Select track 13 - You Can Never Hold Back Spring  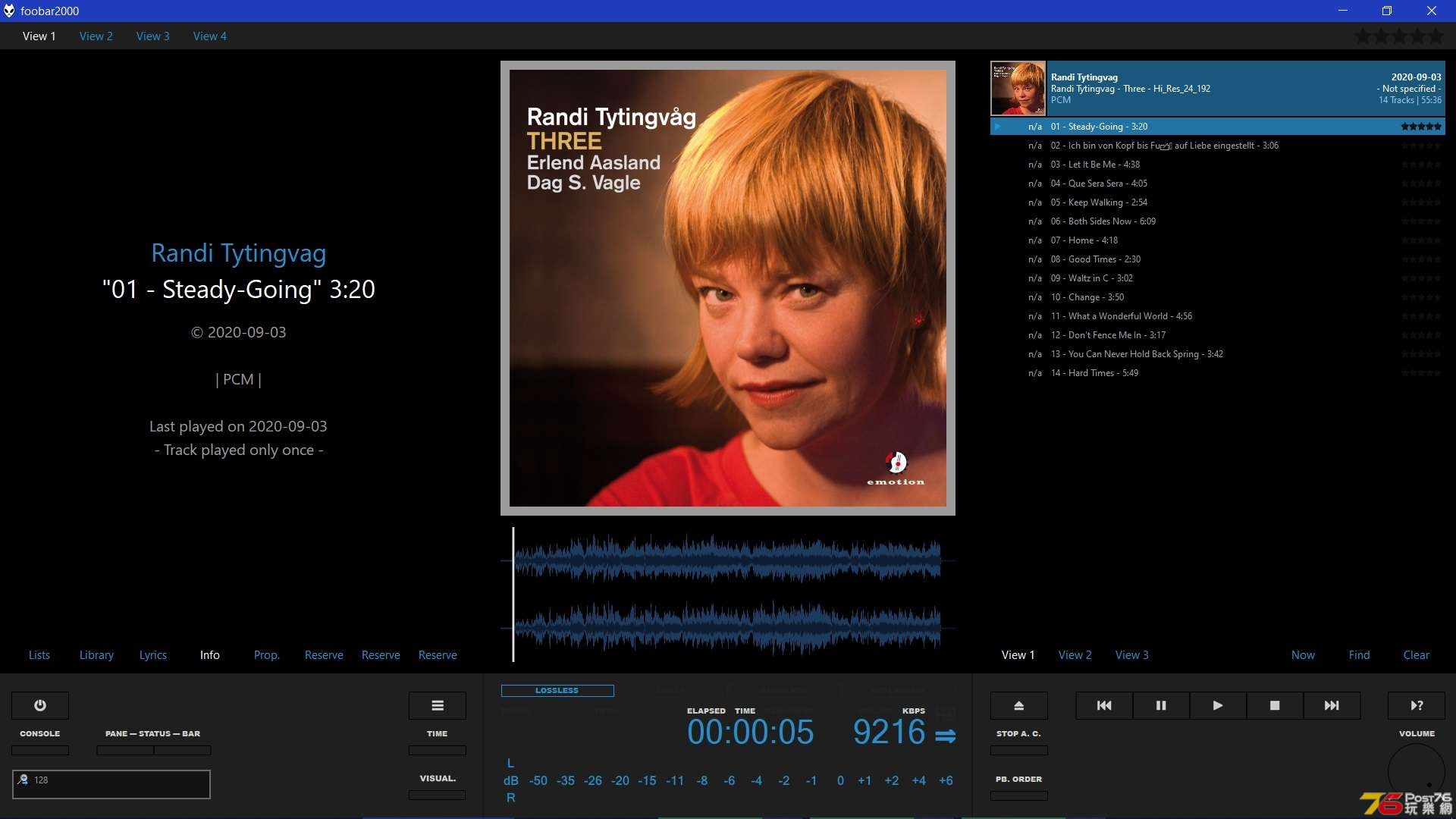click(1218, 354)
